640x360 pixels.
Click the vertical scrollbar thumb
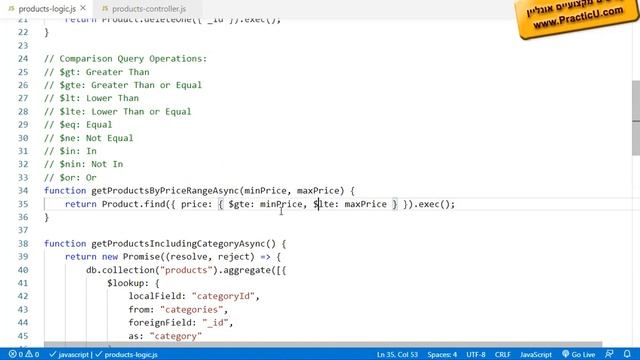636,118
